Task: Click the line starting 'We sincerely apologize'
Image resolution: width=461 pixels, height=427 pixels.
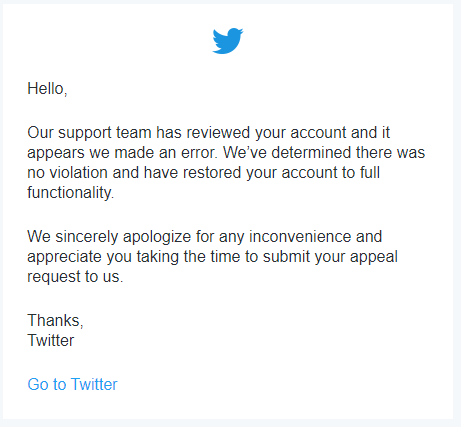Action: point(205,237)
